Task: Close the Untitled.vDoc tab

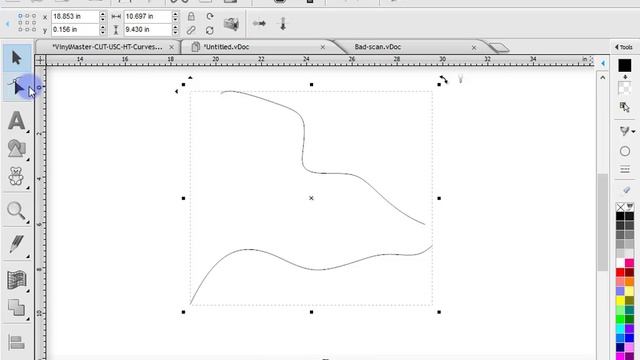Action: 323,47
